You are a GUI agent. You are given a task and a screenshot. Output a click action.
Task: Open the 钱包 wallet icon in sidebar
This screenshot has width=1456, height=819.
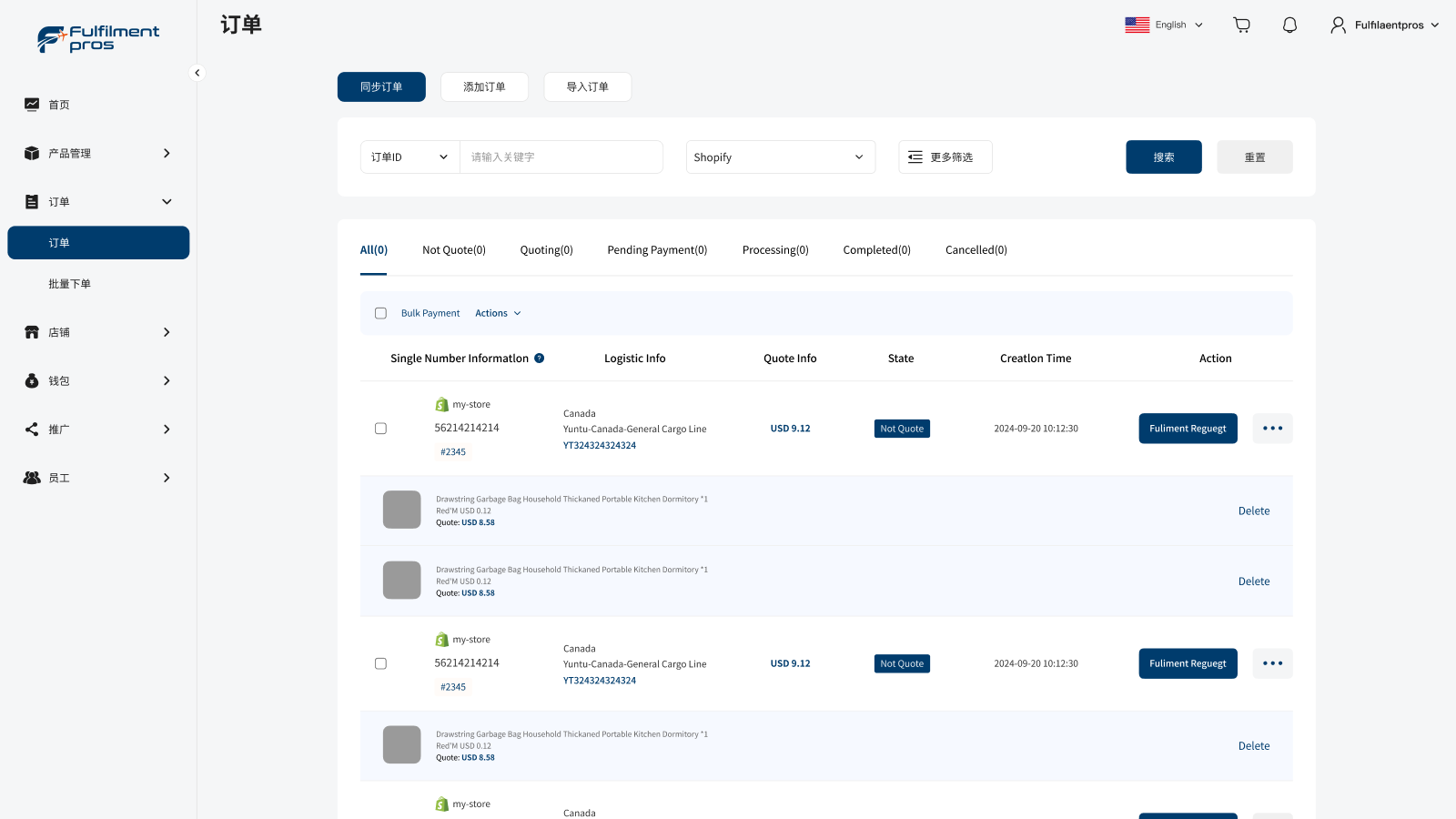click(x=32, y=380)
